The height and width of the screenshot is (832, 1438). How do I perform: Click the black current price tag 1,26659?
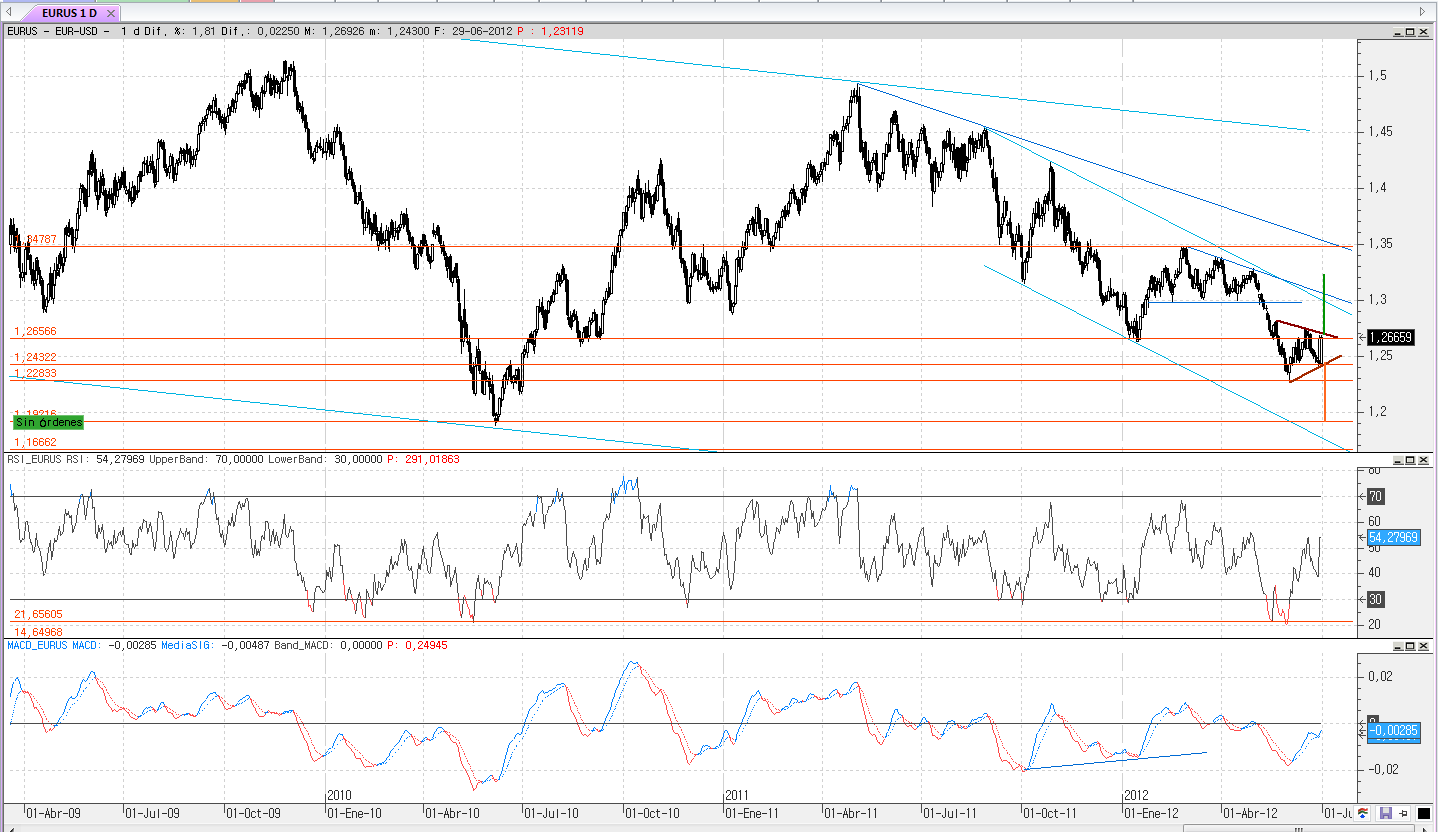pyautogui.click(x=1390, y=337)
